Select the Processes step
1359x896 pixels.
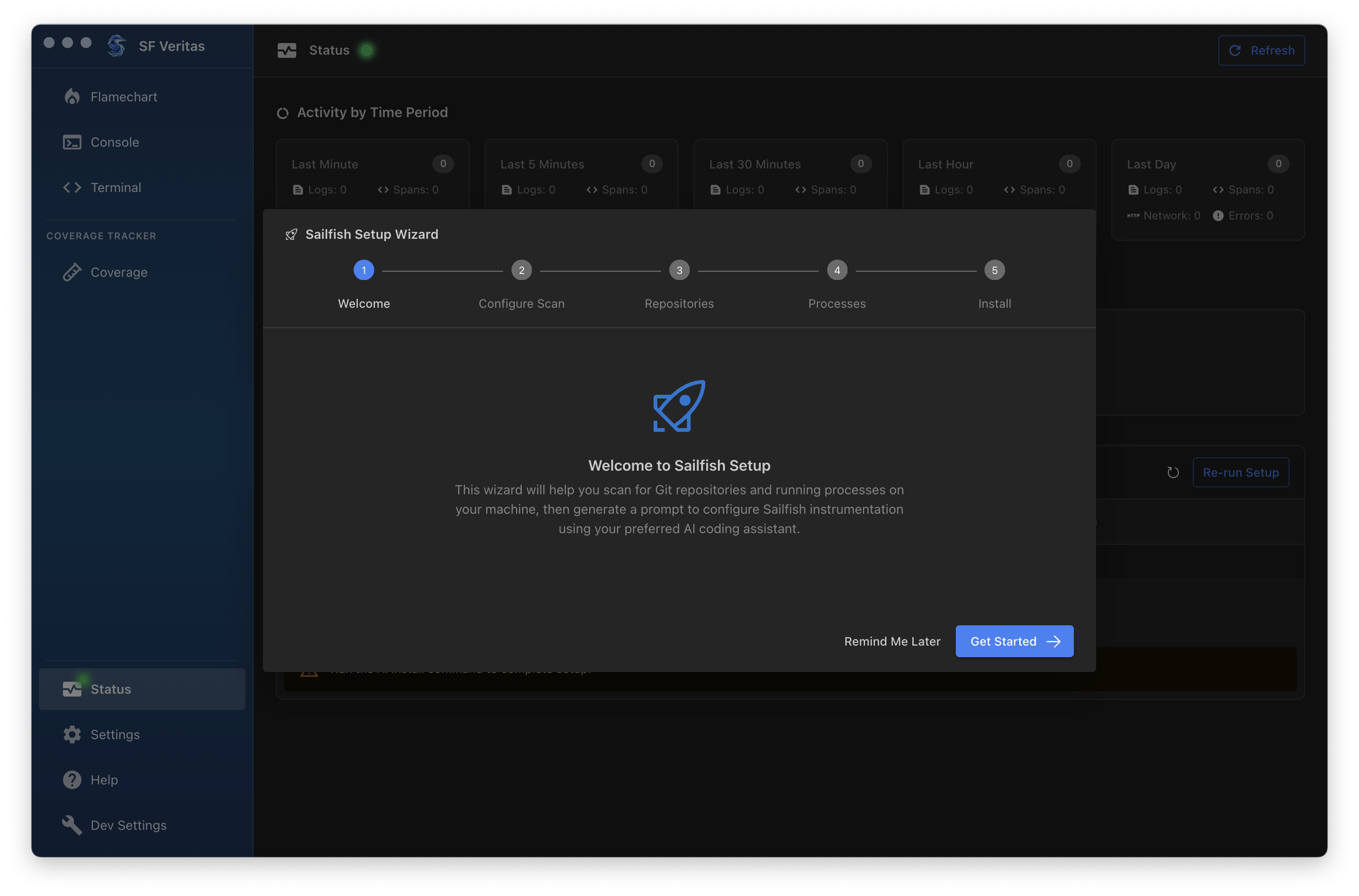[x=837, y=270]
